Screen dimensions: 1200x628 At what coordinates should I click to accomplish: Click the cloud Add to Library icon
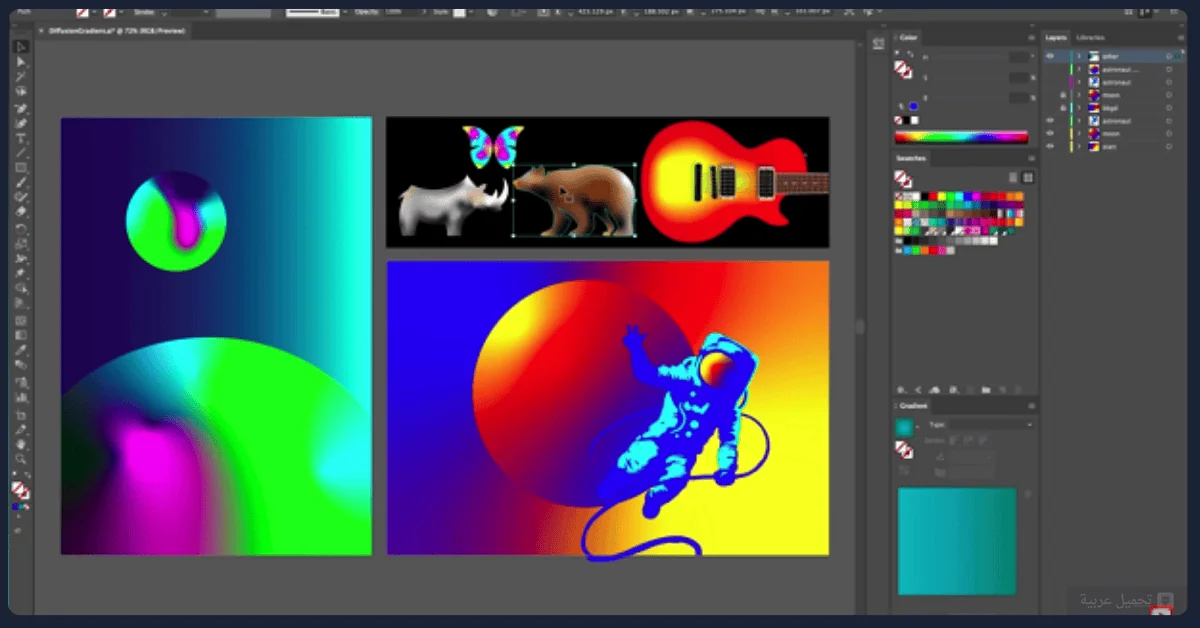tap(933, 389)
